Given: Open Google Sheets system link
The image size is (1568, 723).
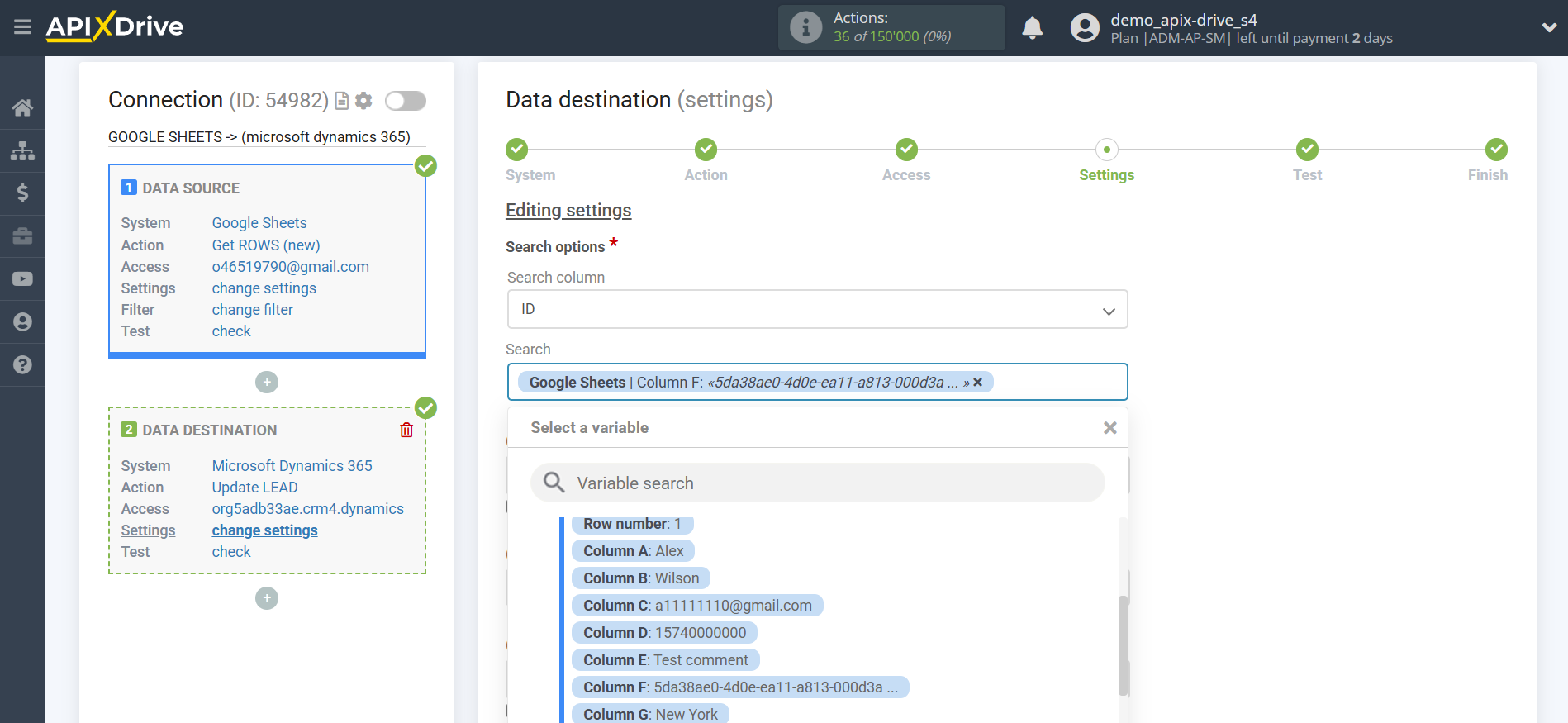Looking at the screenshot, I should point(259,223).
